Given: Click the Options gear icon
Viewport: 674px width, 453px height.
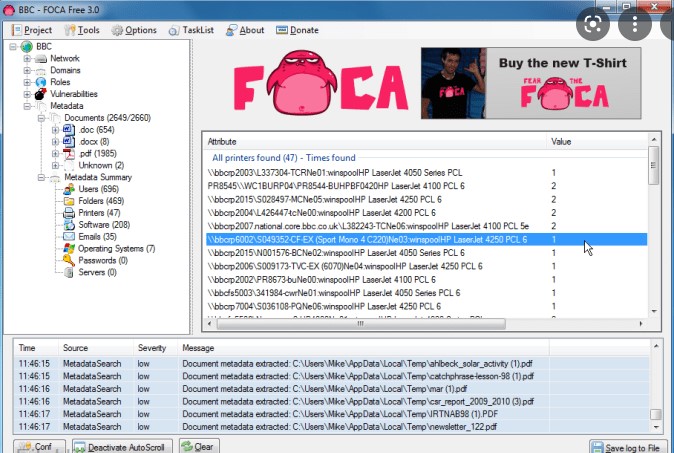Looking at the screenshot, I should 117,30.
